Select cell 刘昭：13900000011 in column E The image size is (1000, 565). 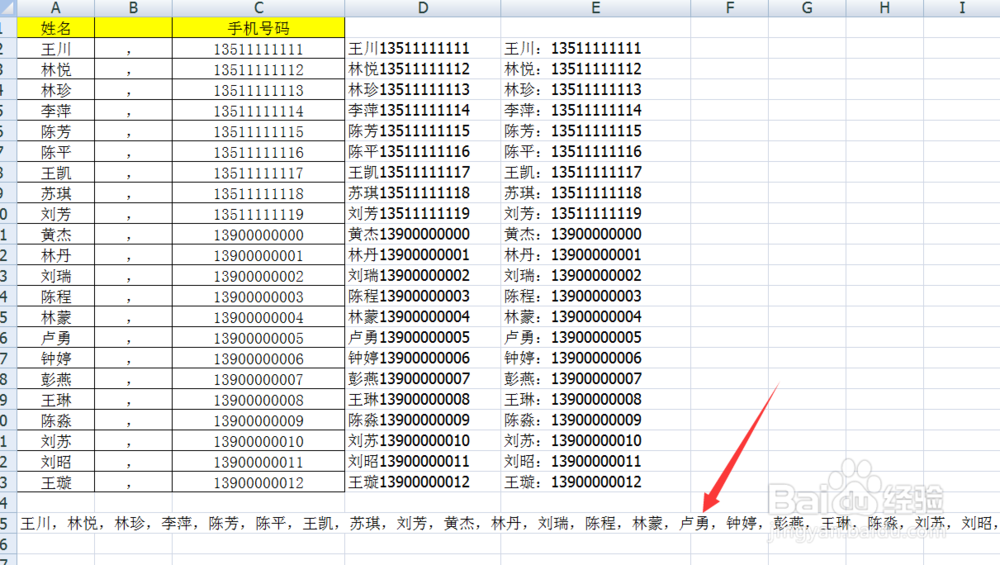(596, 461)
